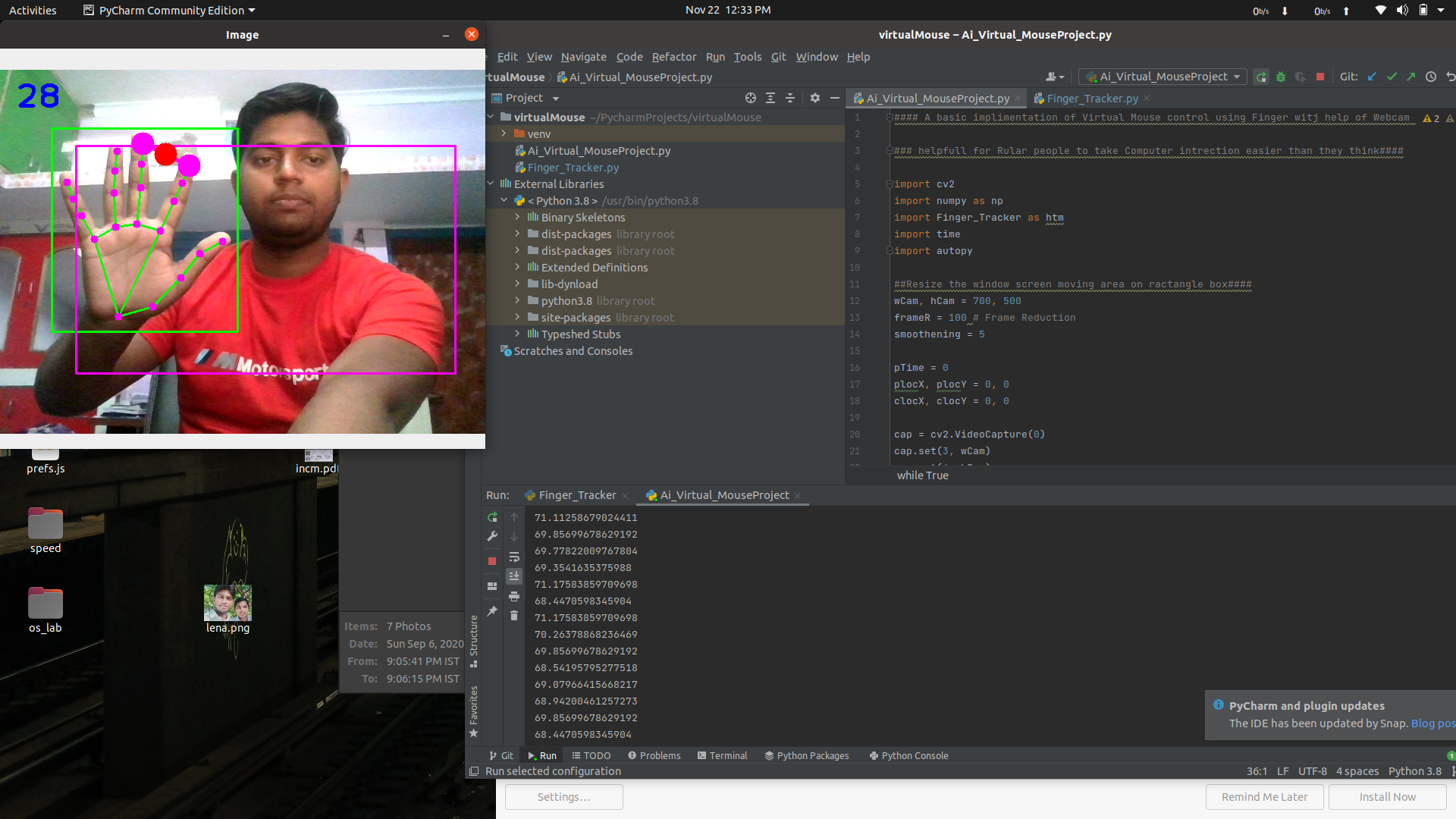Click the Install Now button for PyCharm updates
This screenshot has height=819, width=1456.
click(x=1386, y=797)
